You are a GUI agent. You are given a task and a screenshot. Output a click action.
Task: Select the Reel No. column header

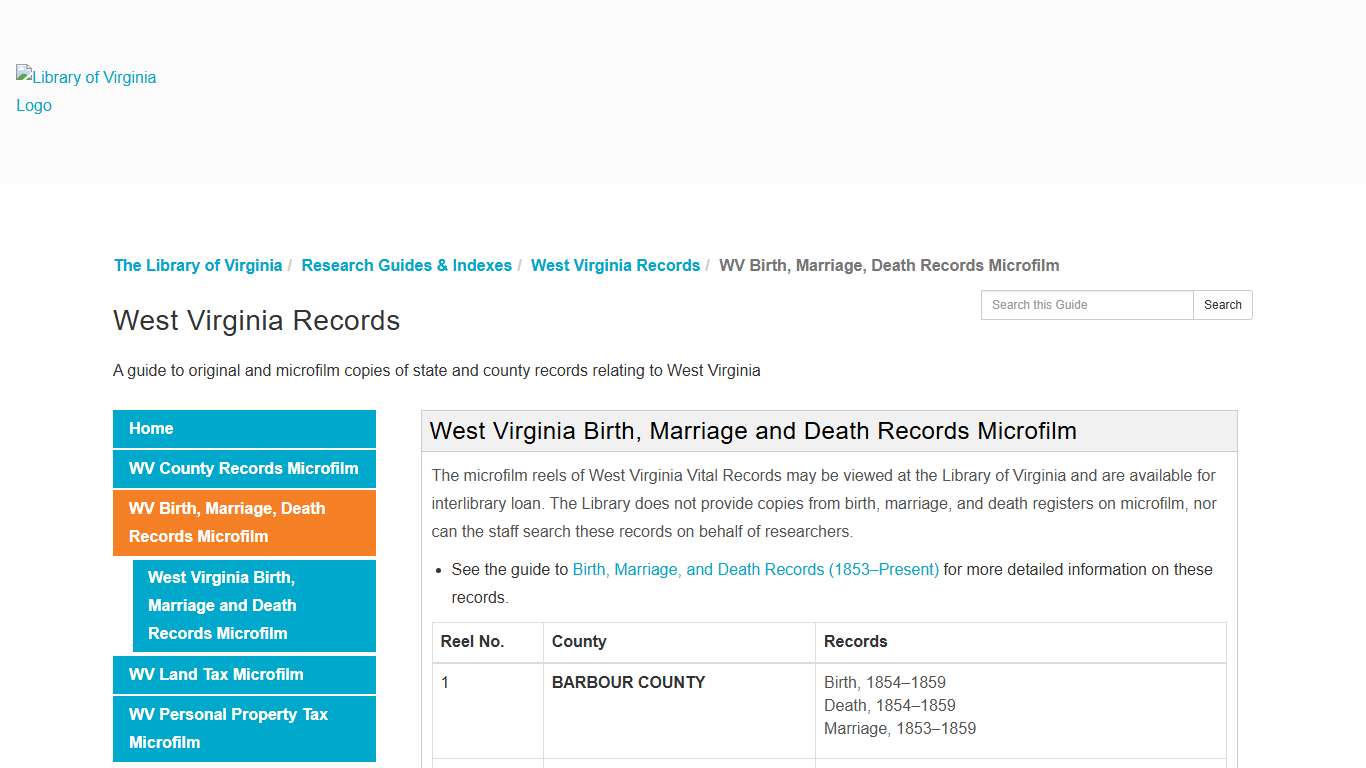473,641
